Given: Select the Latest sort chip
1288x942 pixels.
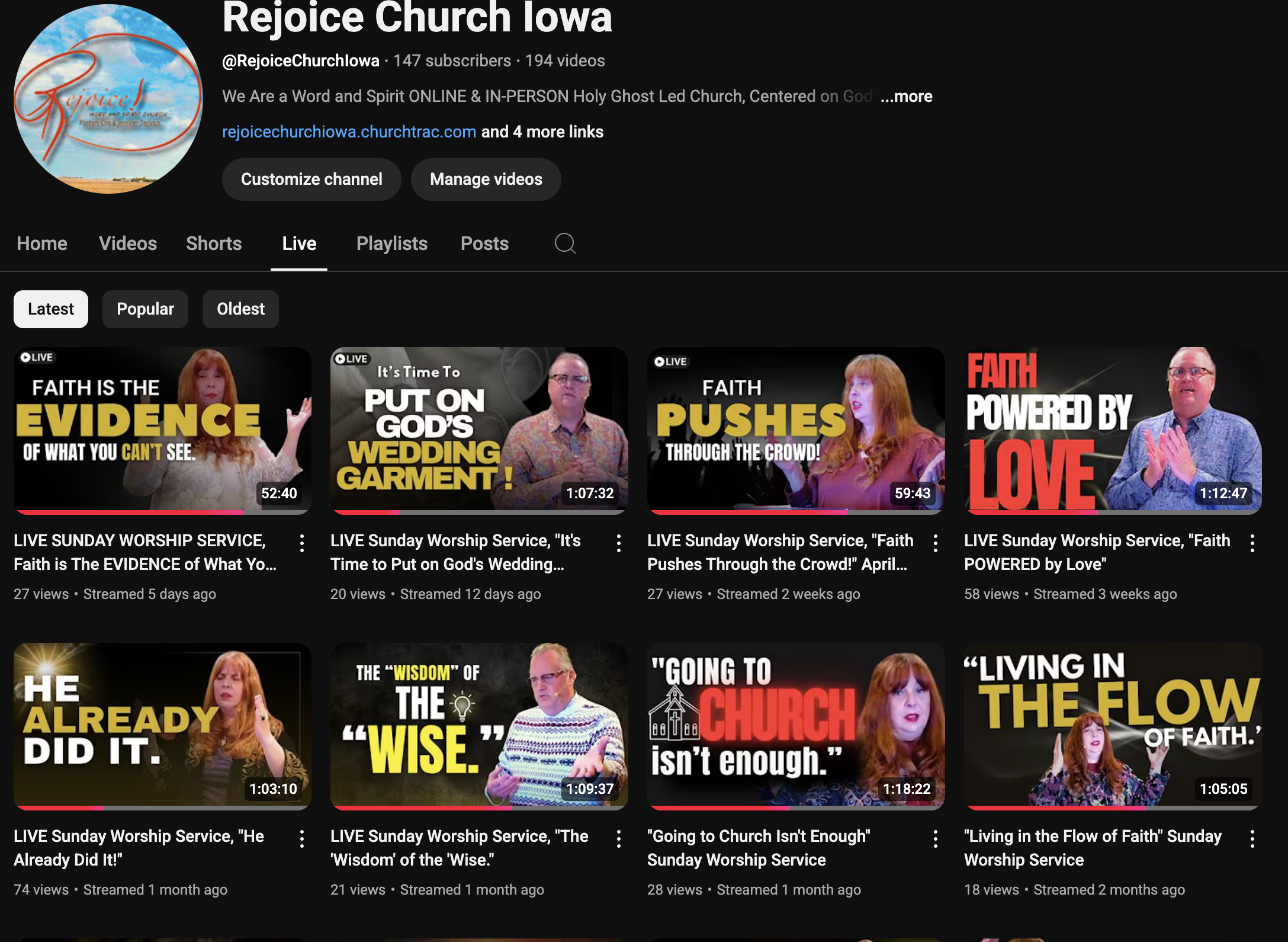Looking at the screenshot, I should [51, 309].
